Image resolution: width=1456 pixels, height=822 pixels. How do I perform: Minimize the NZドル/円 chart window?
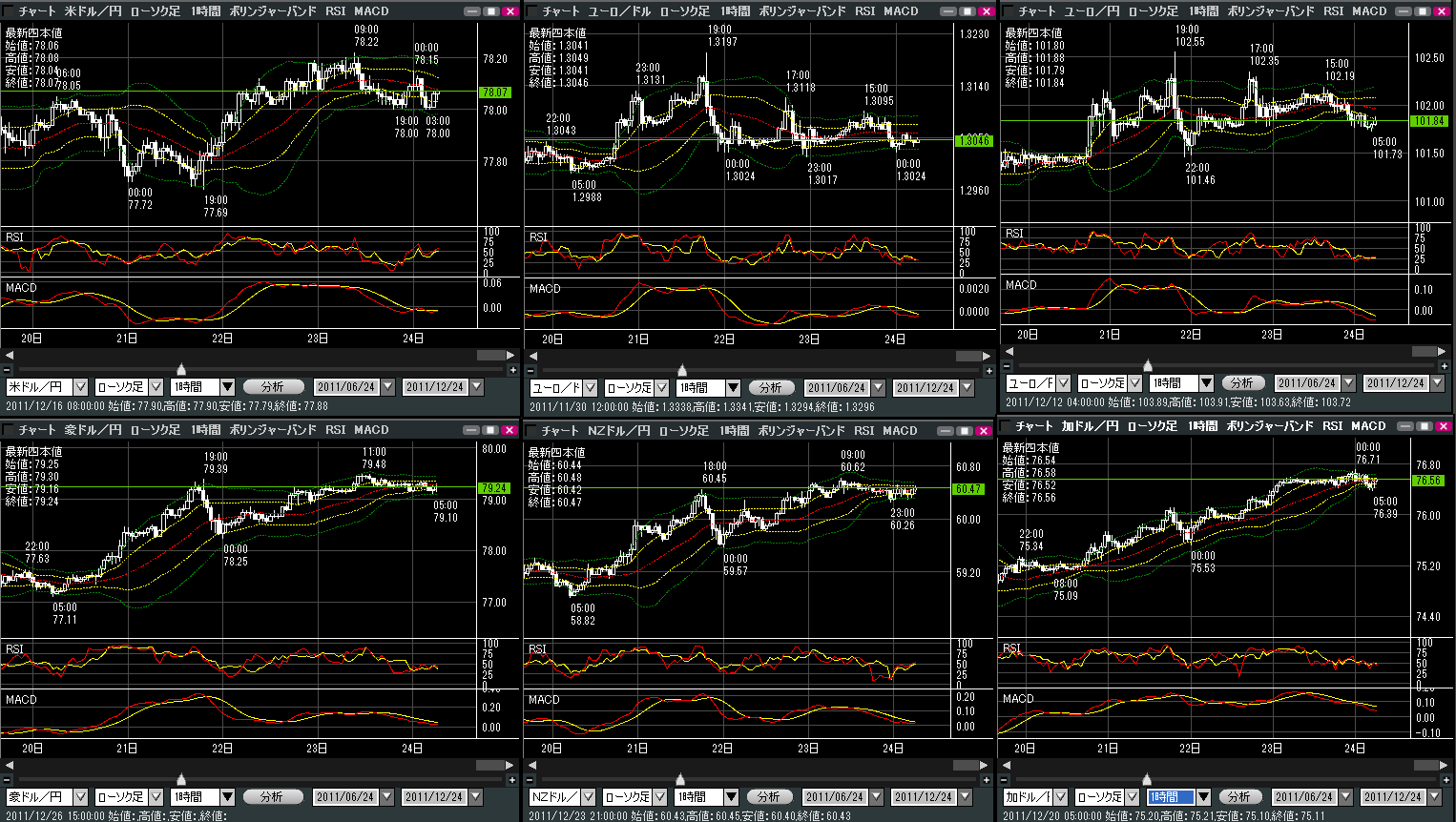[x=946, y=431]
